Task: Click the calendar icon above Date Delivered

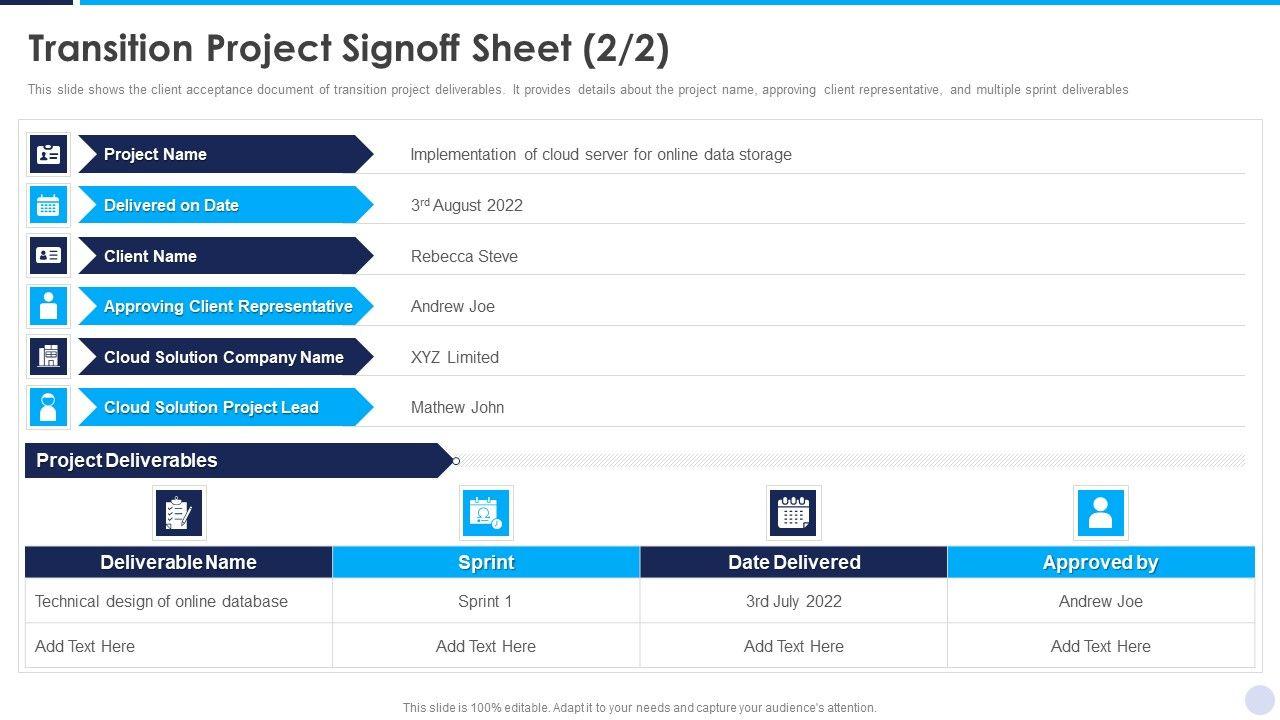Action: click(793, 513)
